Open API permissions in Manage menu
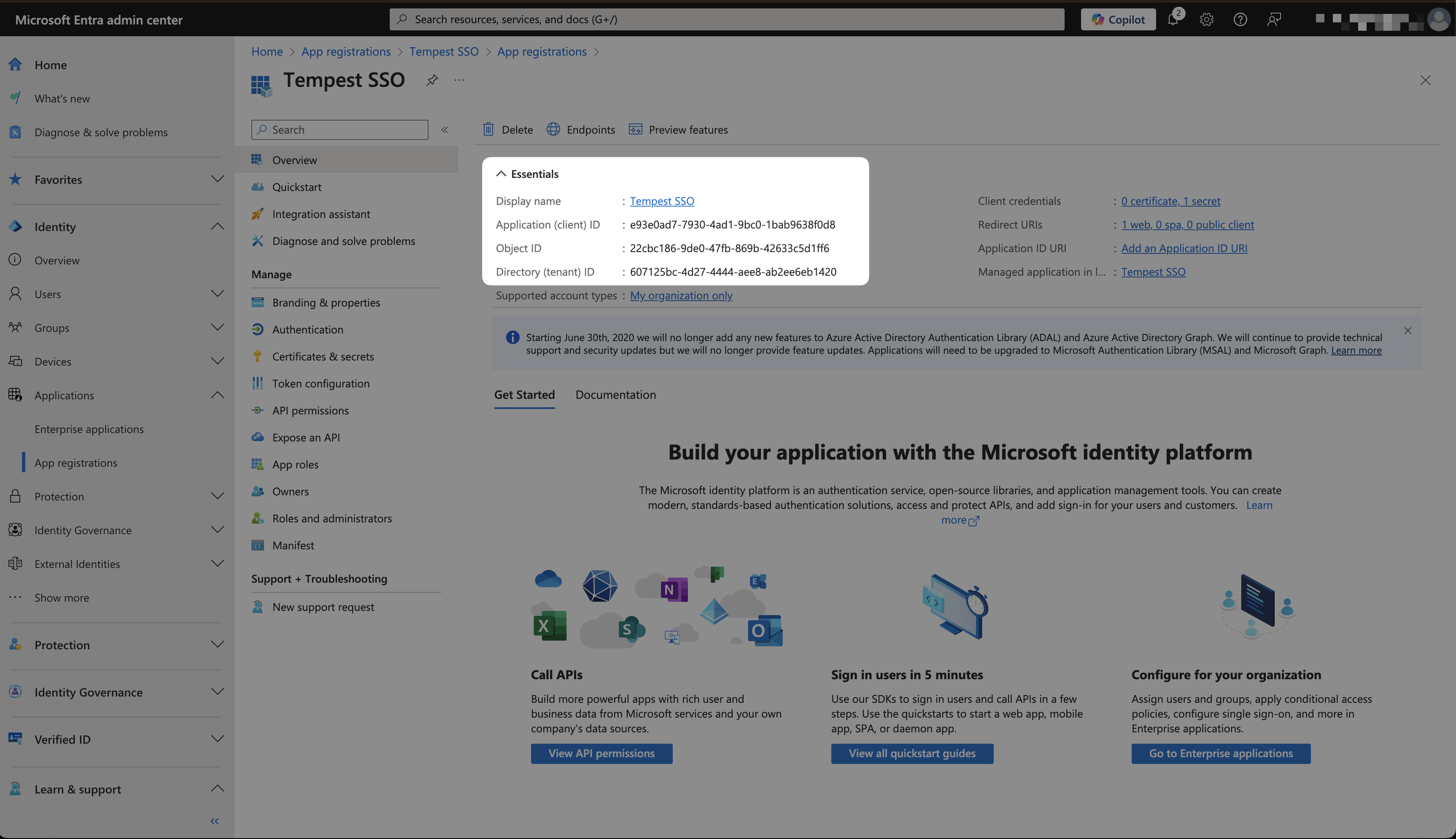Screen dimensions: 1456x839 coord(310,411)
